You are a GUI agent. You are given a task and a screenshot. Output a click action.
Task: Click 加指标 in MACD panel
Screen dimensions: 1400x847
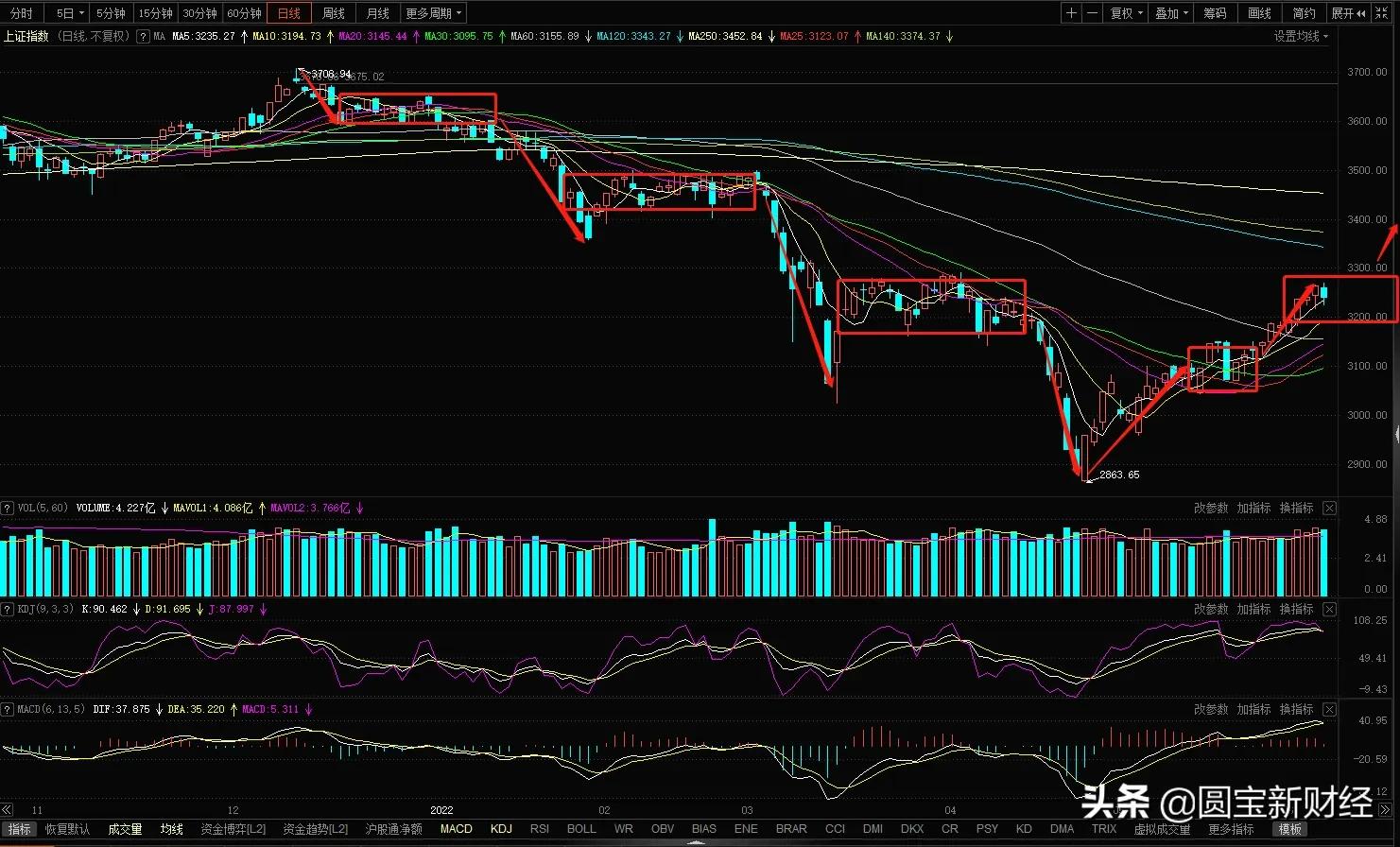[x=1253, y=709]
